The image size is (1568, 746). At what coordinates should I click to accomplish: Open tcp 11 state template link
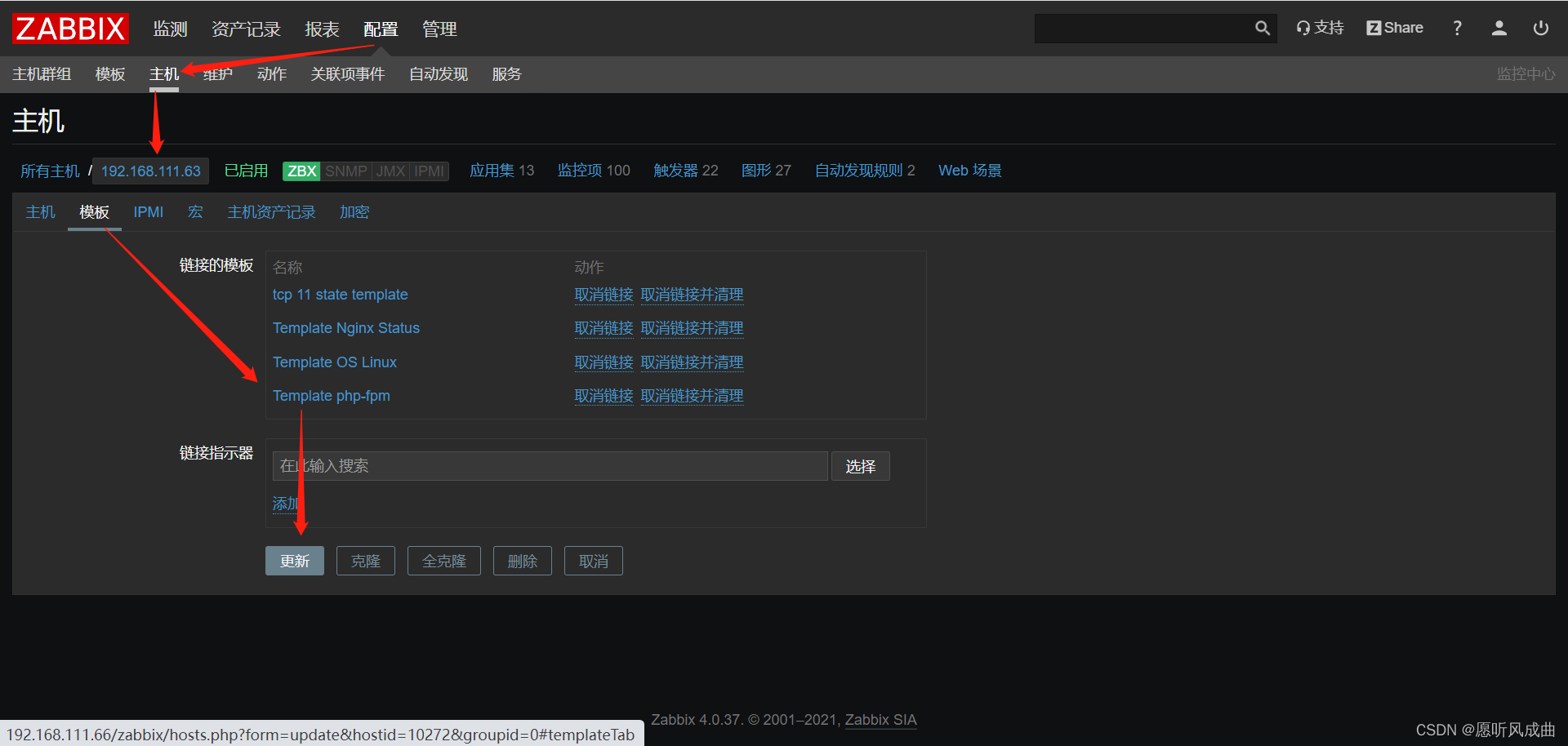click(340, 295)
